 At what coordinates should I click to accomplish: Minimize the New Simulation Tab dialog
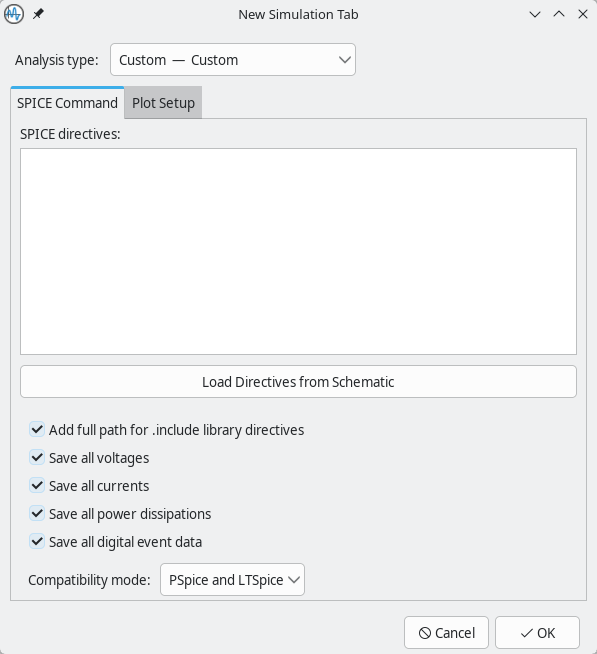535,14
